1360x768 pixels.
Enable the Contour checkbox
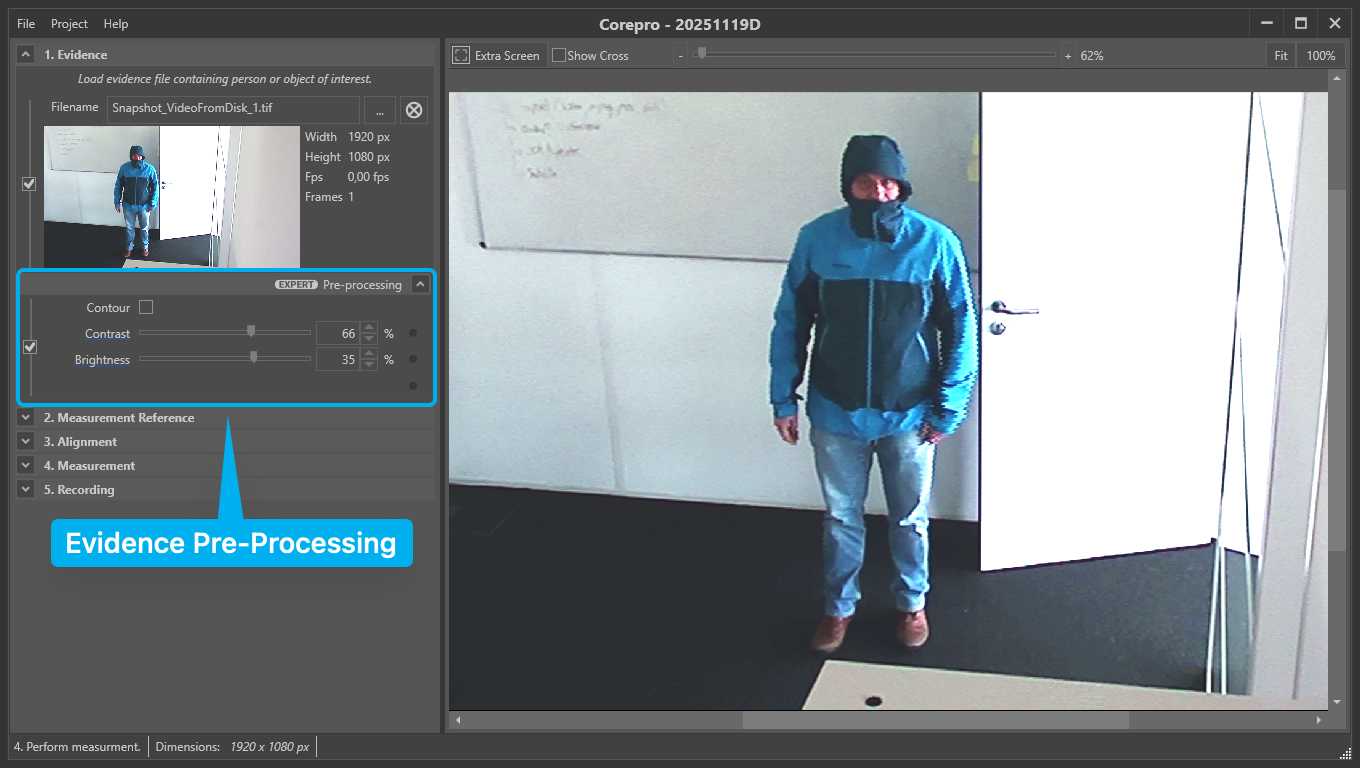click(146, 307)
